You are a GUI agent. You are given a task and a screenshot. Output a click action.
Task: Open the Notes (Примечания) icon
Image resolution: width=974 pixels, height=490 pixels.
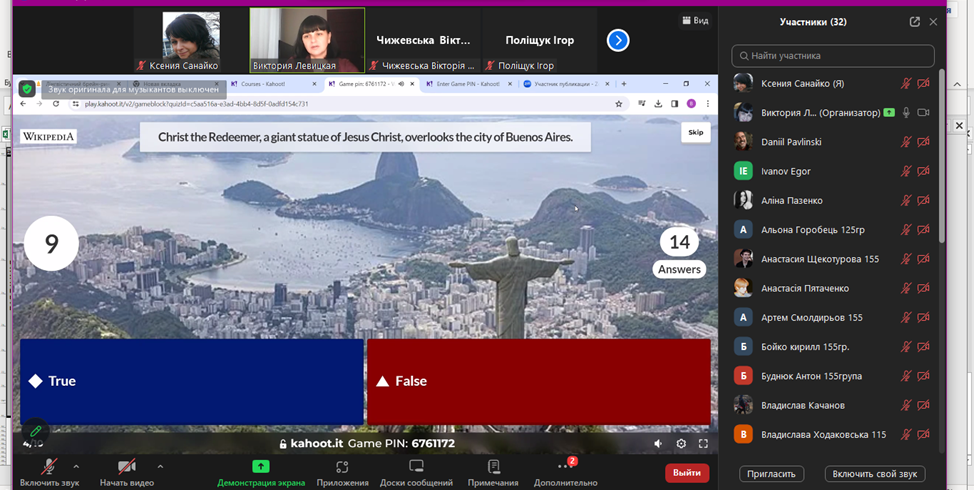coord(493,467)
